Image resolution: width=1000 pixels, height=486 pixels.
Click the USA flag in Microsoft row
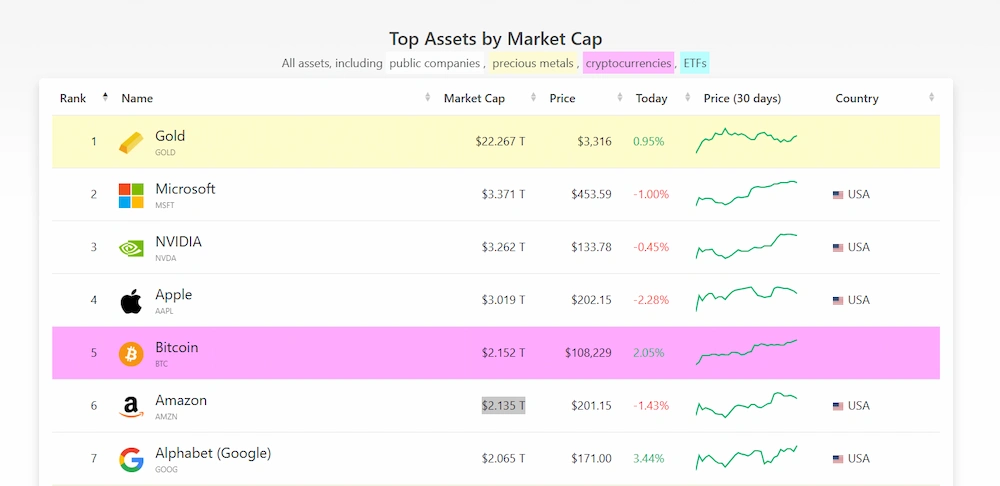838,195
